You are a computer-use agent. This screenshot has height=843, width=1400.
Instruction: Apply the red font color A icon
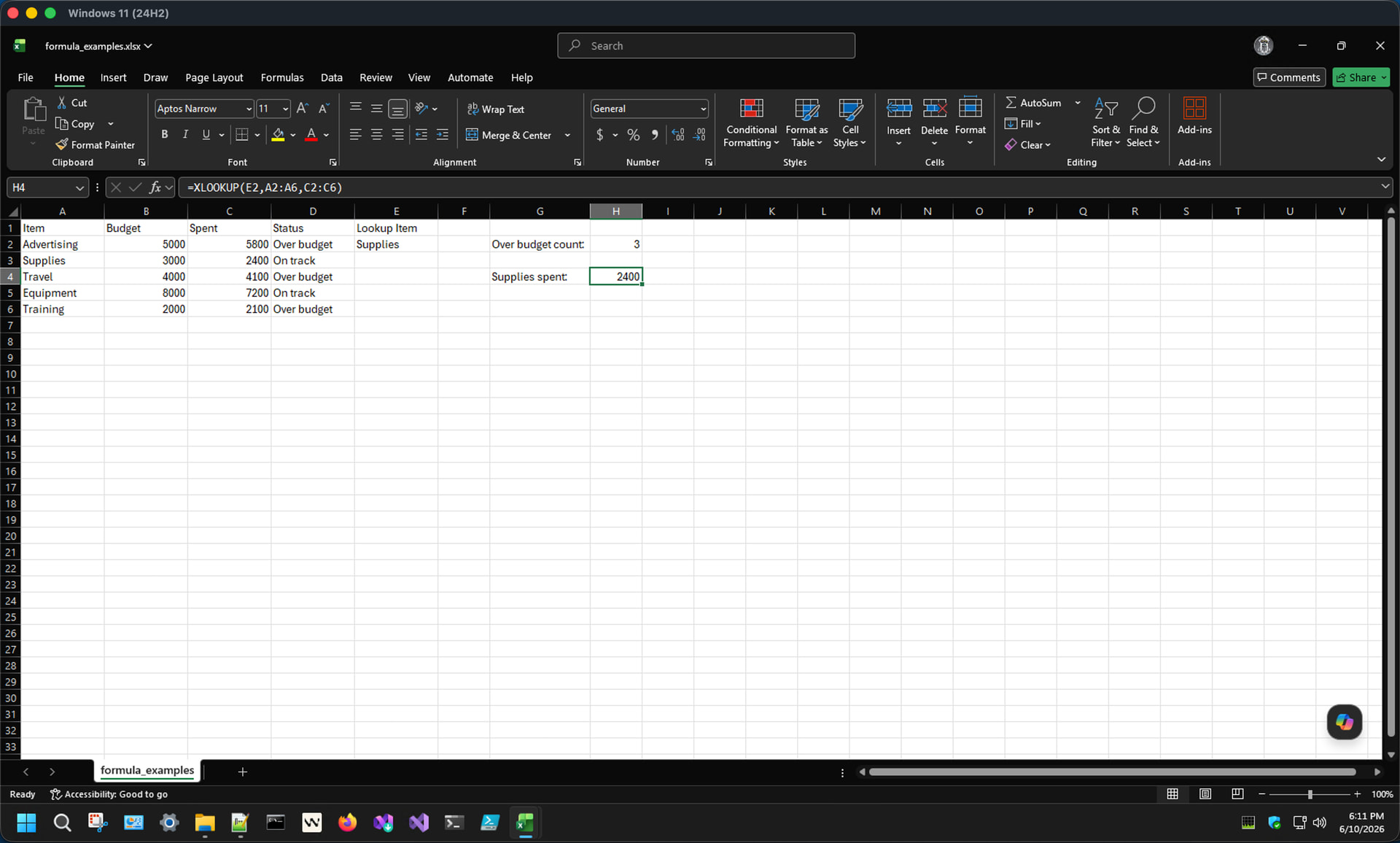click(x=311, y=135)
